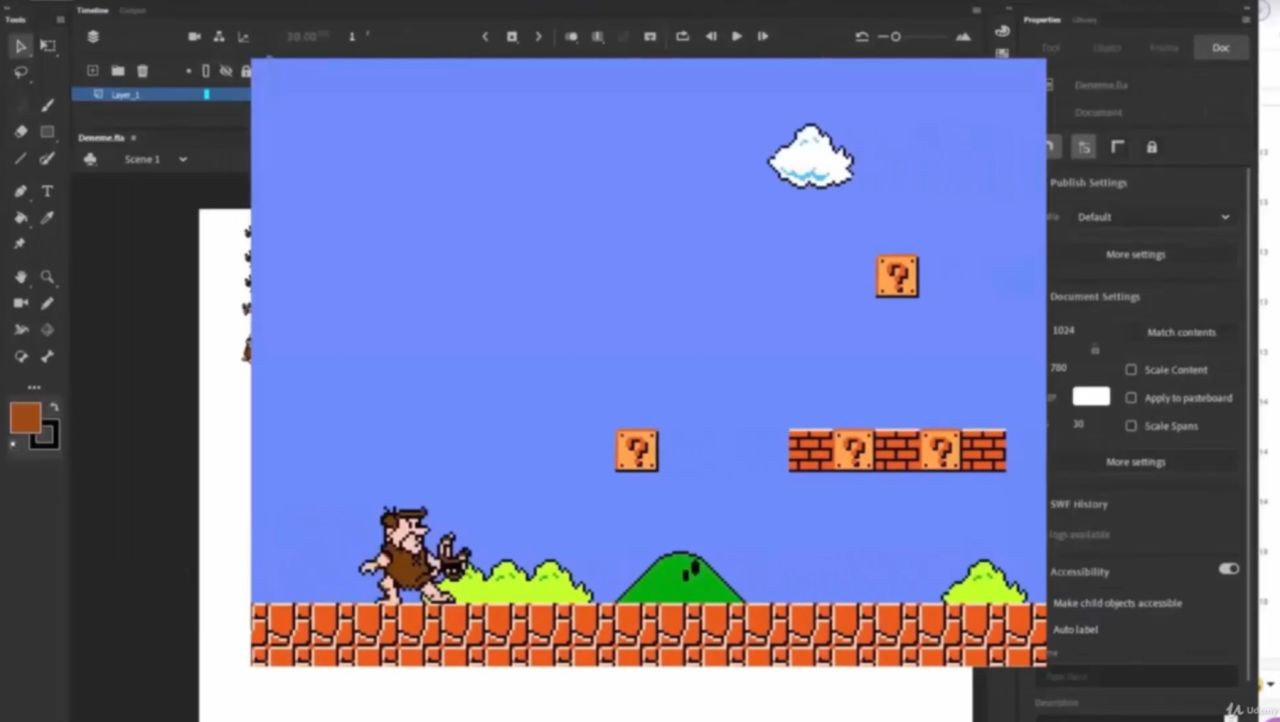This screenshot has width=1280, height=722.
Task: Select the Zoom magnifier tool
Action: (47, 277)
